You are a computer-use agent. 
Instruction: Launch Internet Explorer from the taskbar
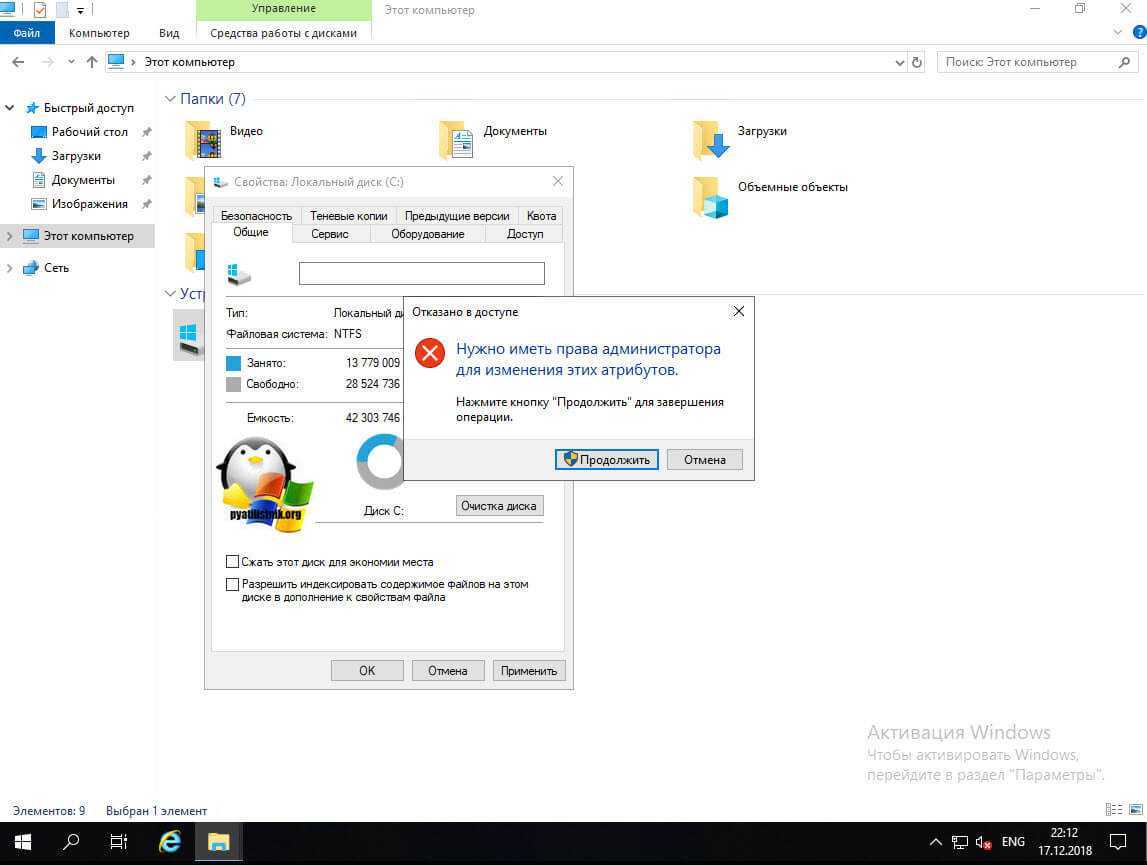170,842
